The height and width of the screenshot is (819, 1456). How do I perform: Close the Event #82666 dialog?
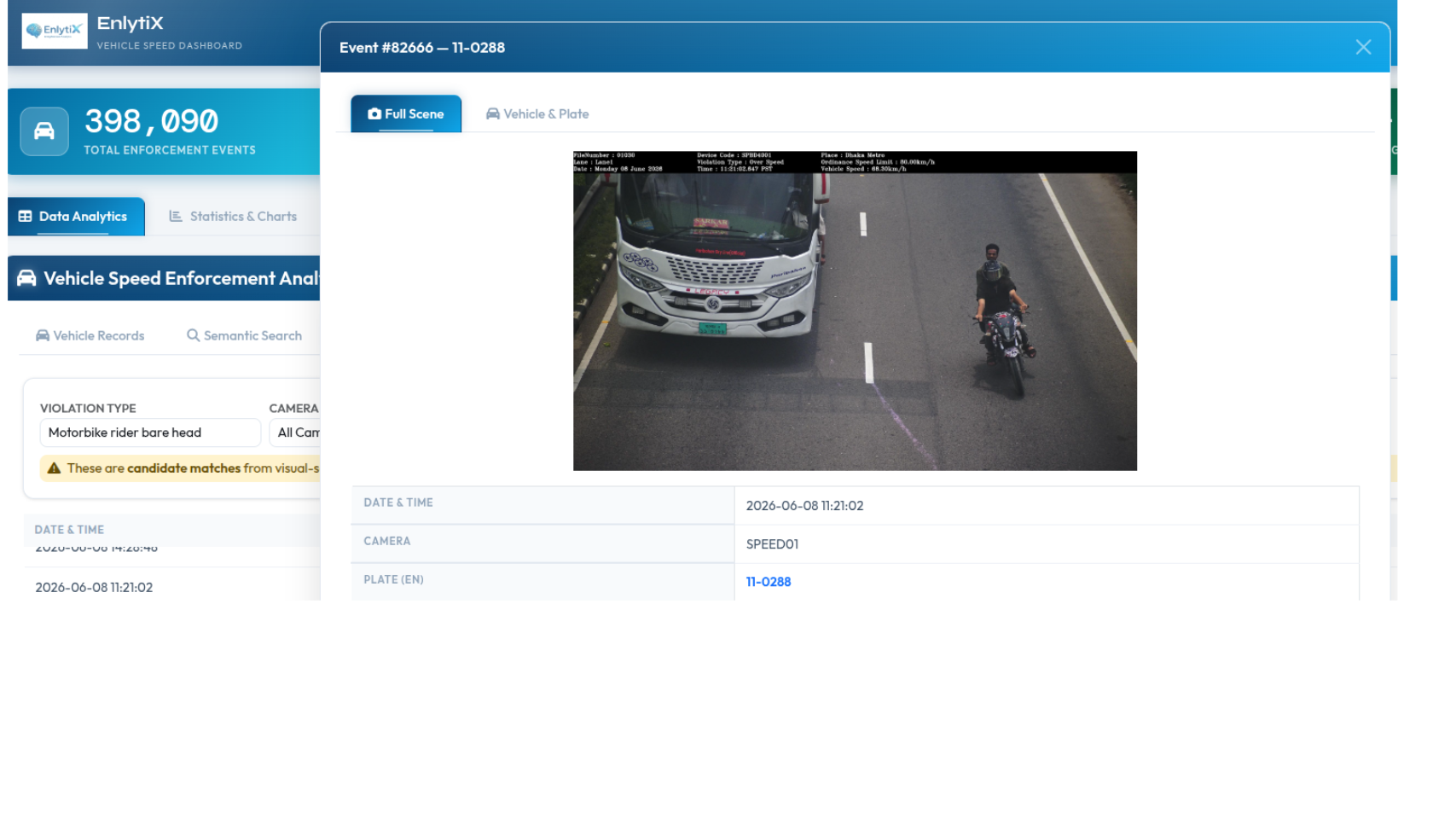click(x=1363, y=48)
